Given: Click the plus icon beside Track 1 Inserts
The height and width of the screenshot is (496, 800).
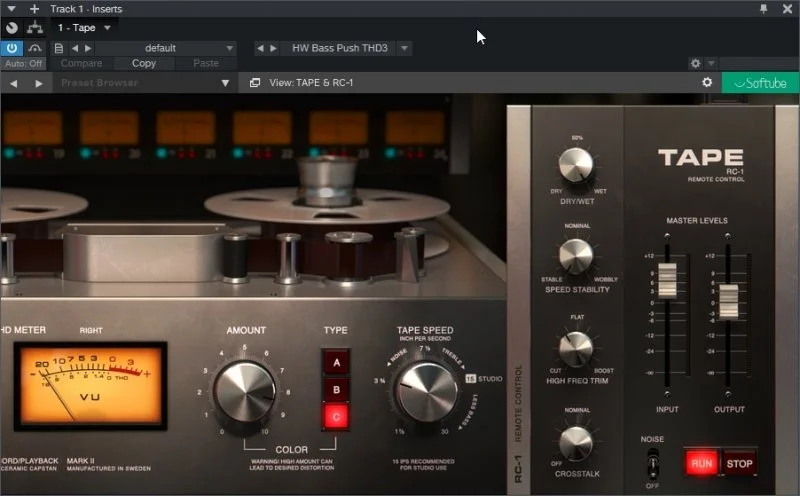Looking at the screenshot, I should (x=34, y=9).
